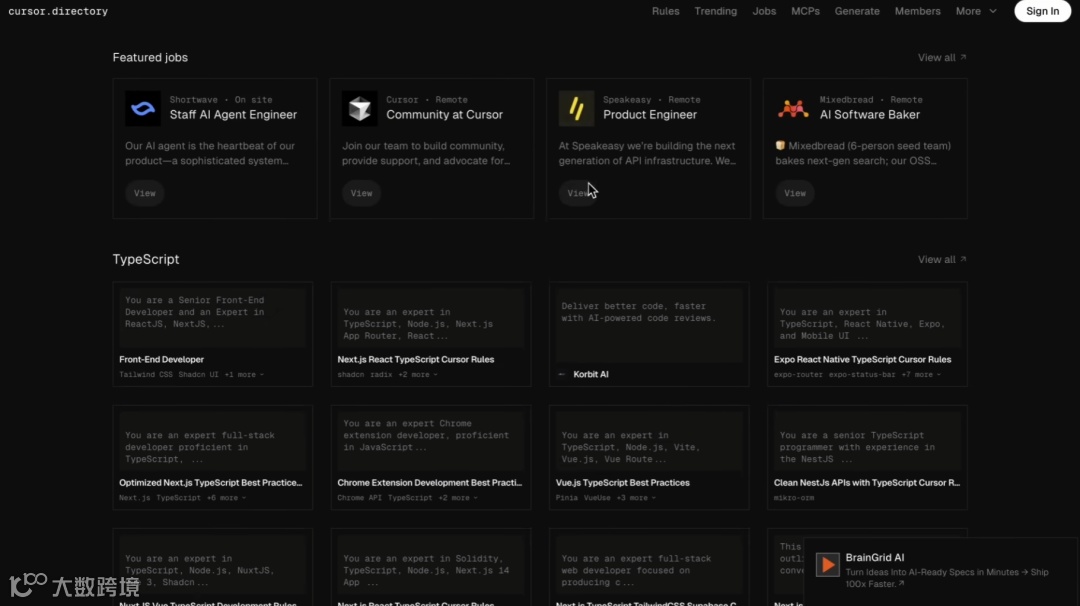Screen dimensions: 1080x606
Task: Open the Shortwave company logo
Action: (143, 108)
